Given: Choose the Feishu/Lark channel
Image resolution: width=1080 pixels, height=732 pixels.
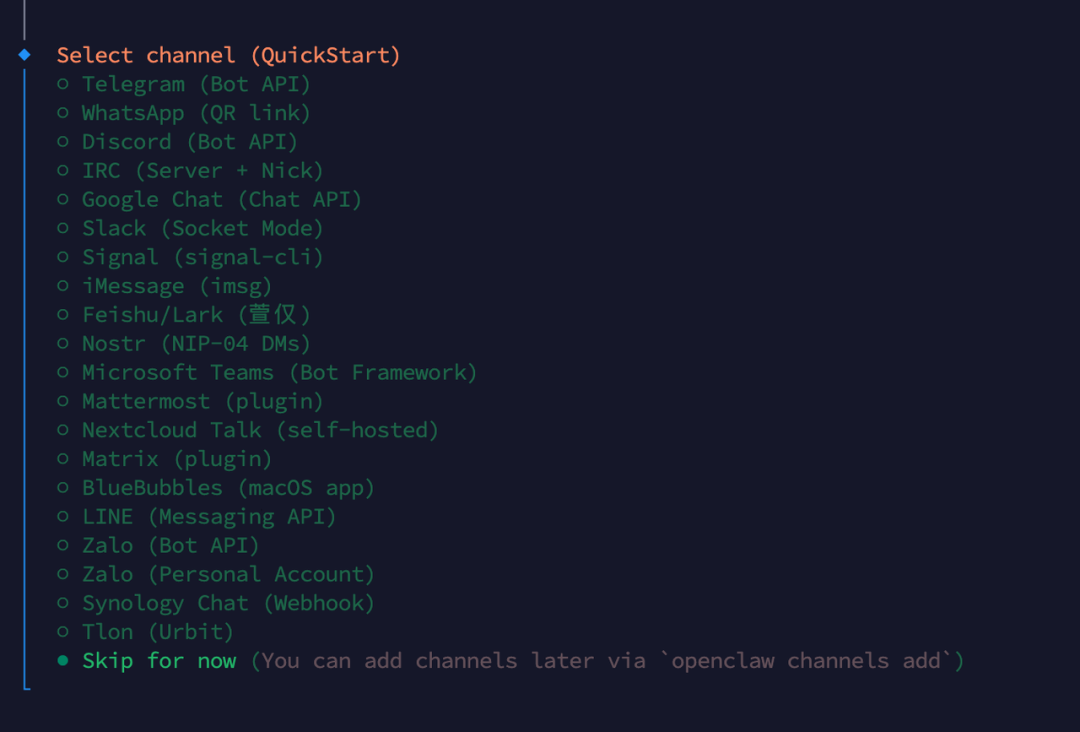Looking at the screenshot, I should click(x=195, y=314).
